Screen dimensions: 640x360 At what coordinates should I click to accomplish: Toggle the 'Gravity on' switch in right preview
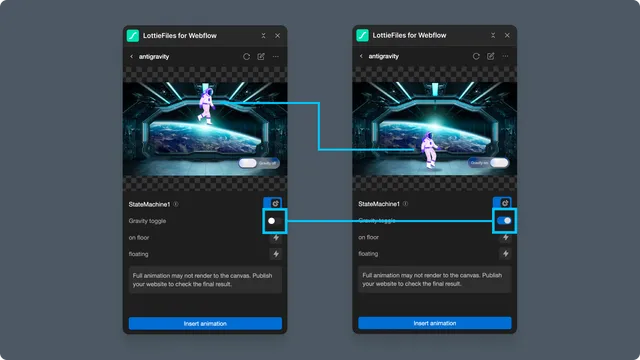point(489,162)
